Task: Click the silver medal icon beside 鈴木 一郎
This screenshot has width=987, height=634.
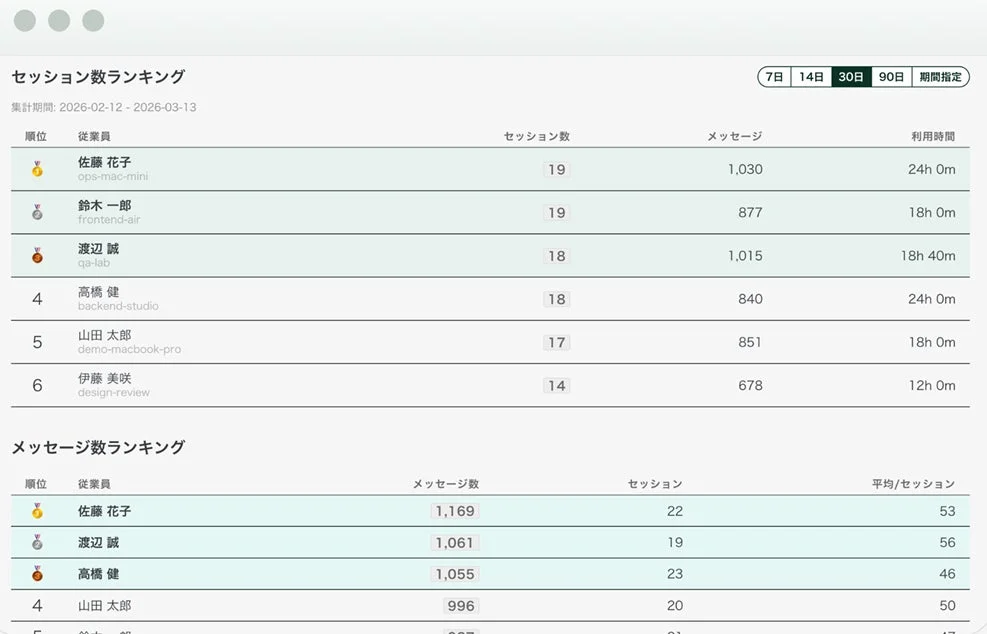Action: point(38,212)
